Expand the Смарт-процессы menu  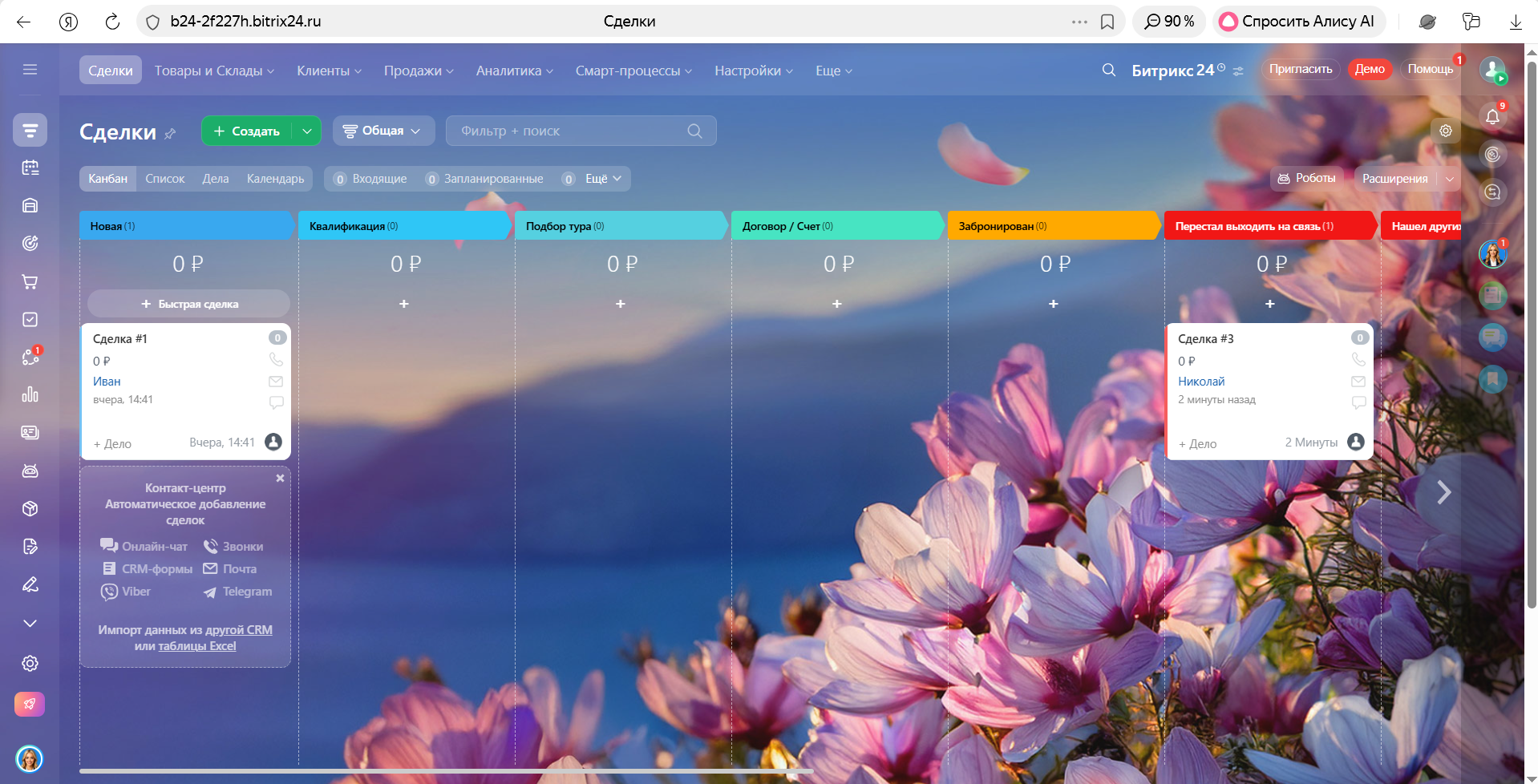click(x=633, y=71)
